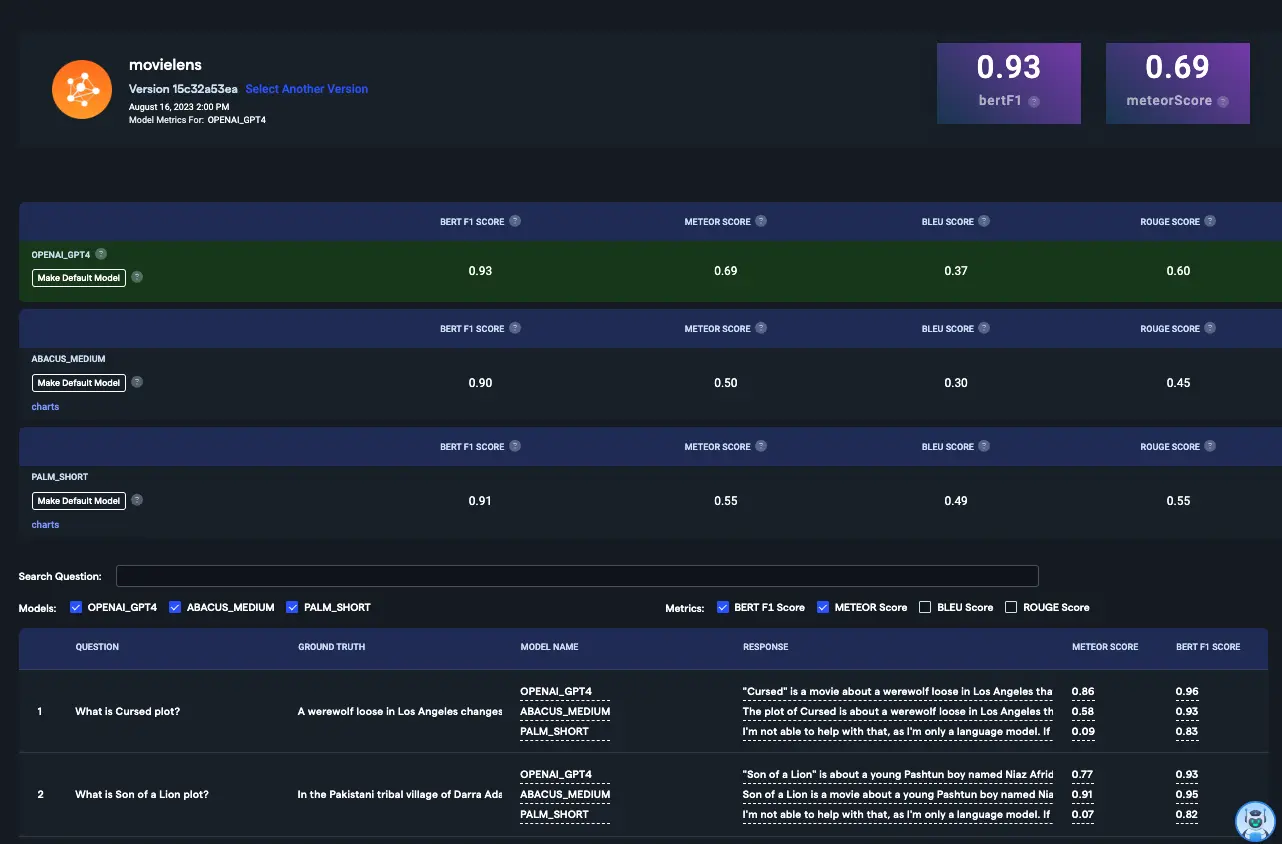The width and height of the screenshot is (1282, 844).
Task: Click the orange movielens model logo icon
Action: tap(81, 90)
